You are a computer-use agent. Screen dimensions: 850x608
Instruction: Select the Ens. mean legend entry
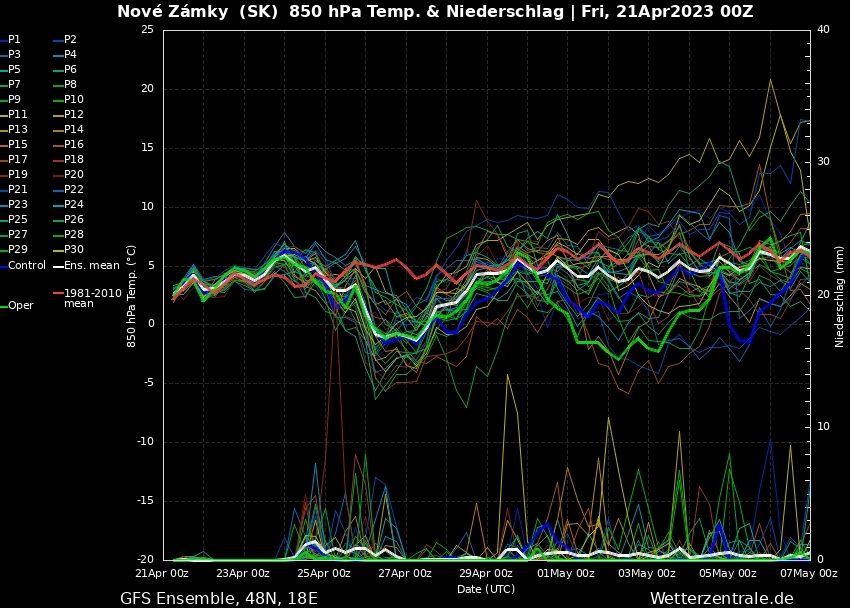pyautogui.click(x=91, y=265)
